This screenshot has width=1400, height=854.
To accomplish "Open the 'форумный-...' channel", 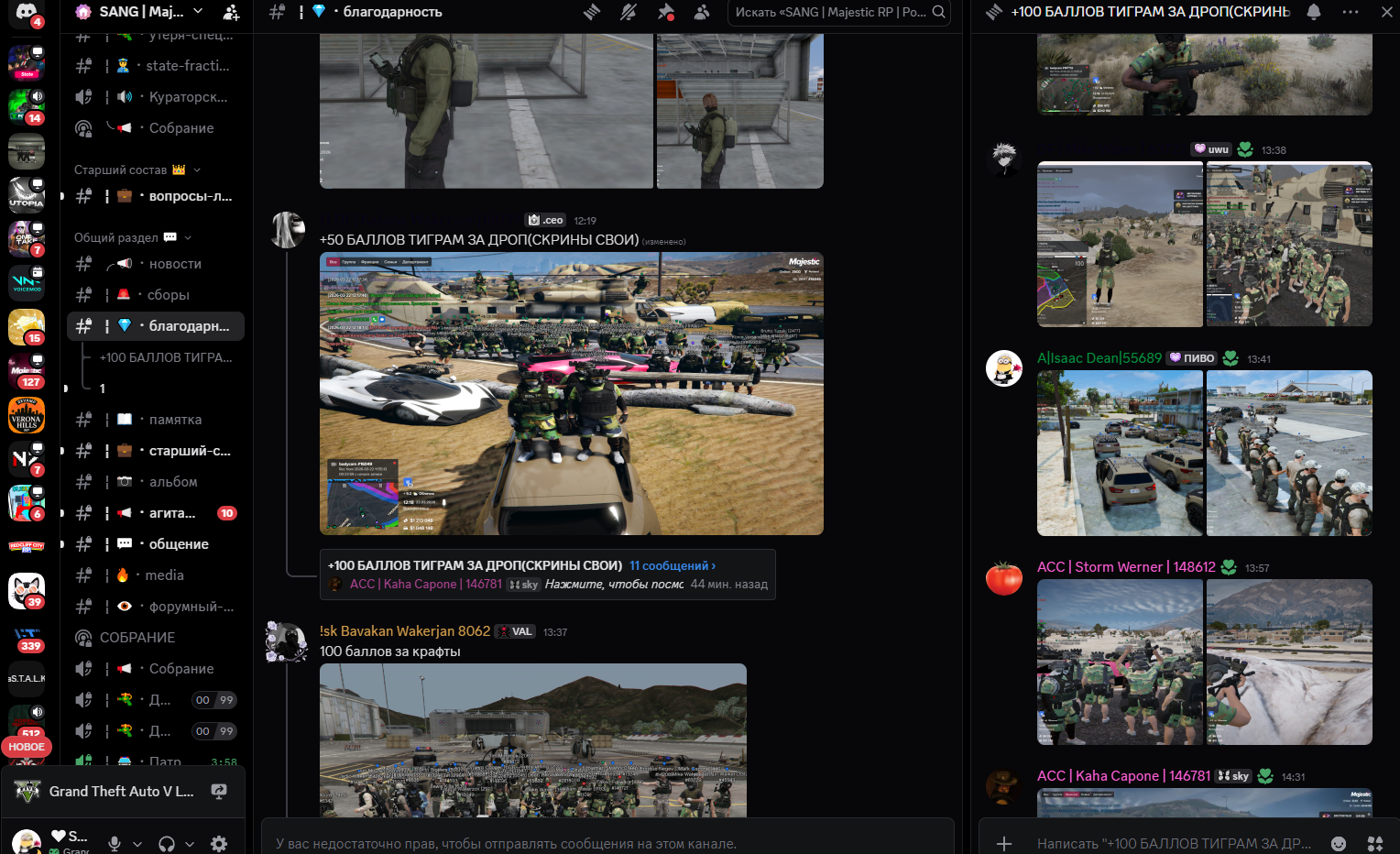I will (156, 607).
